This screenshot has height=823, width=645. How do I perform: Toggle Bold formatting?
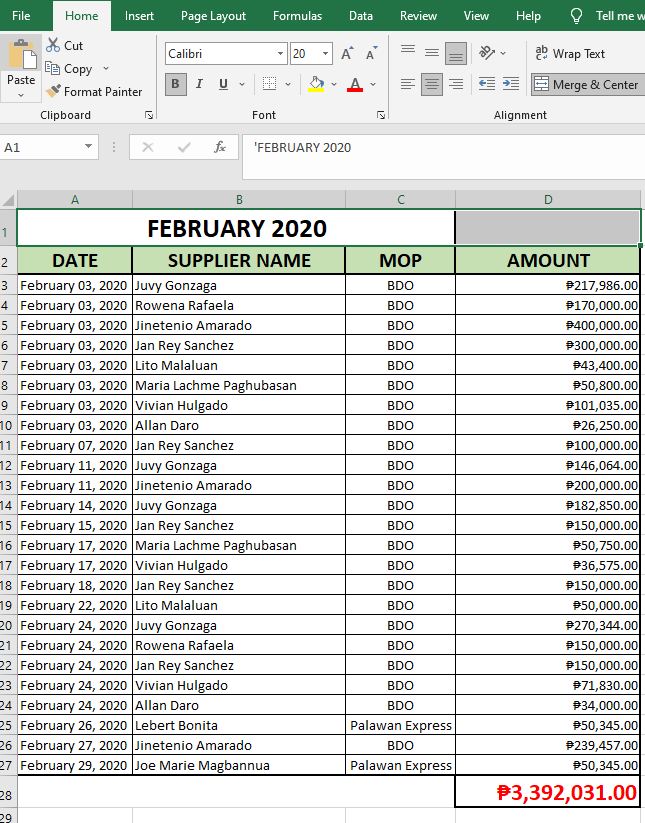(175, 84)
